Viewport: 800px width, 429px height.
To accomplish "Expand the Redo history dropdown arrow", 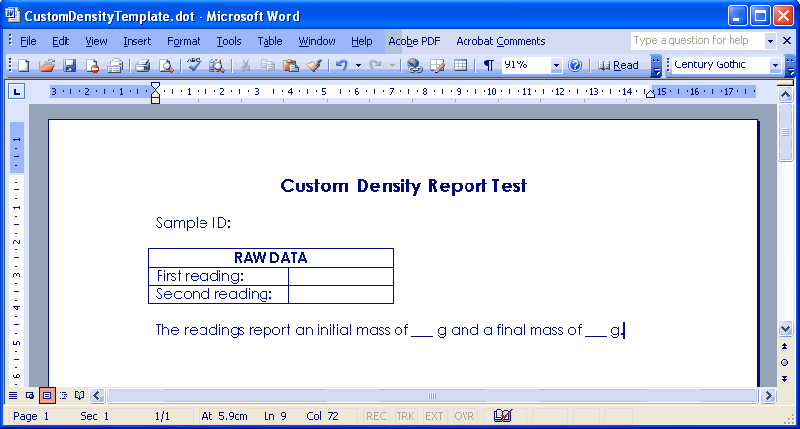I will point(392,65).
